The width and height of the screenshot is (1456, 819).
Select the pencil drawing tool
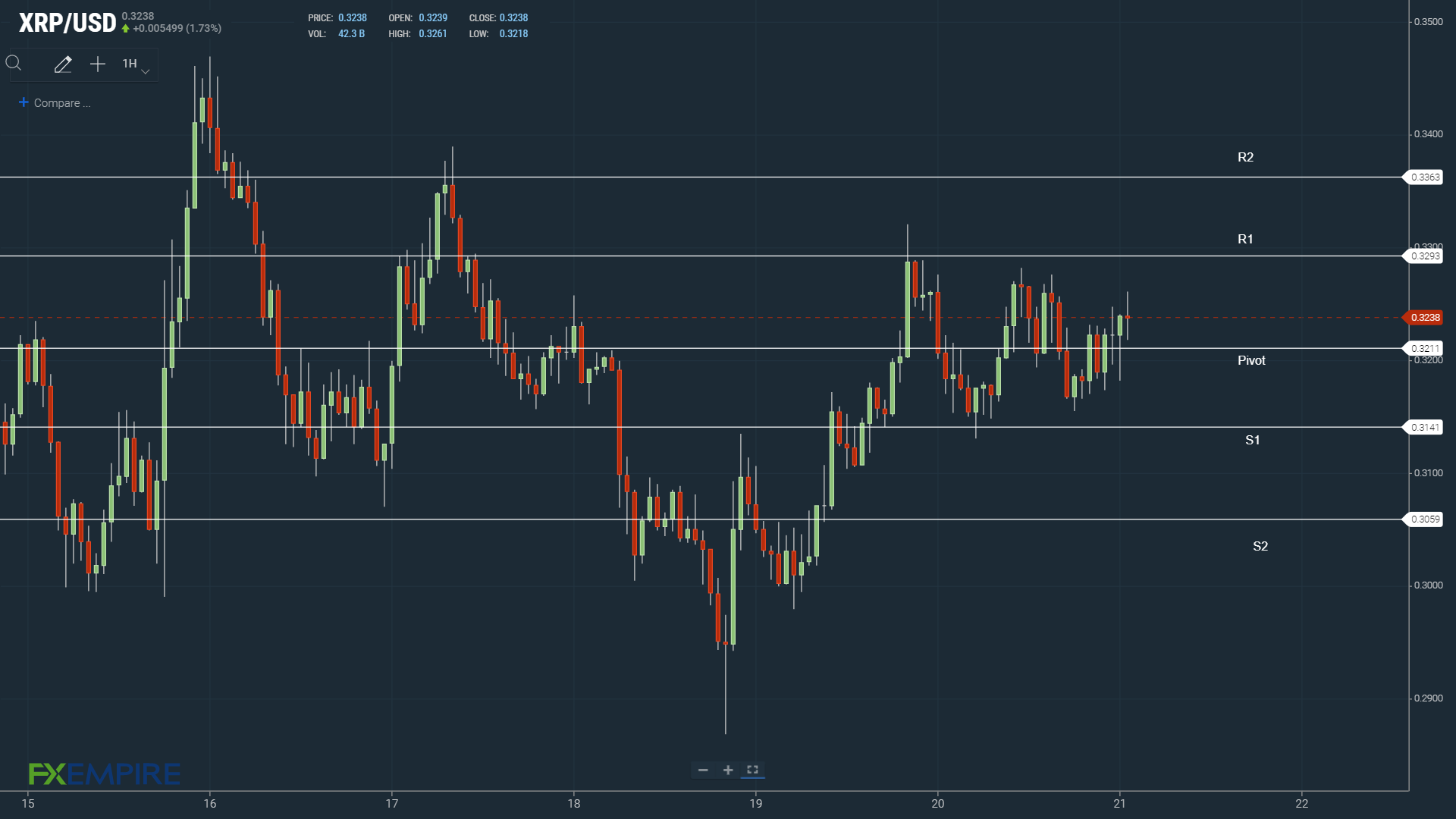[x=63, y=64]
